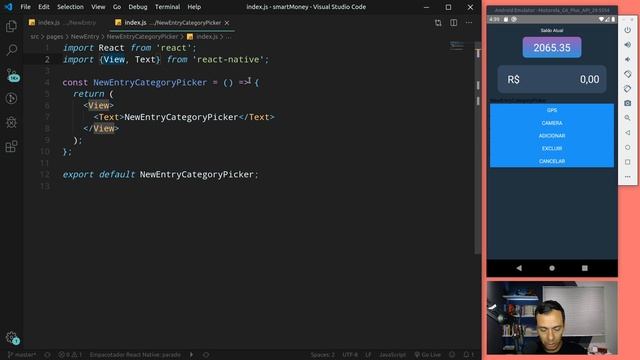This screenshot has height=360, width=640.
Task: Click the errors and warnings count in the status bar
Action: tap(70, 355)
